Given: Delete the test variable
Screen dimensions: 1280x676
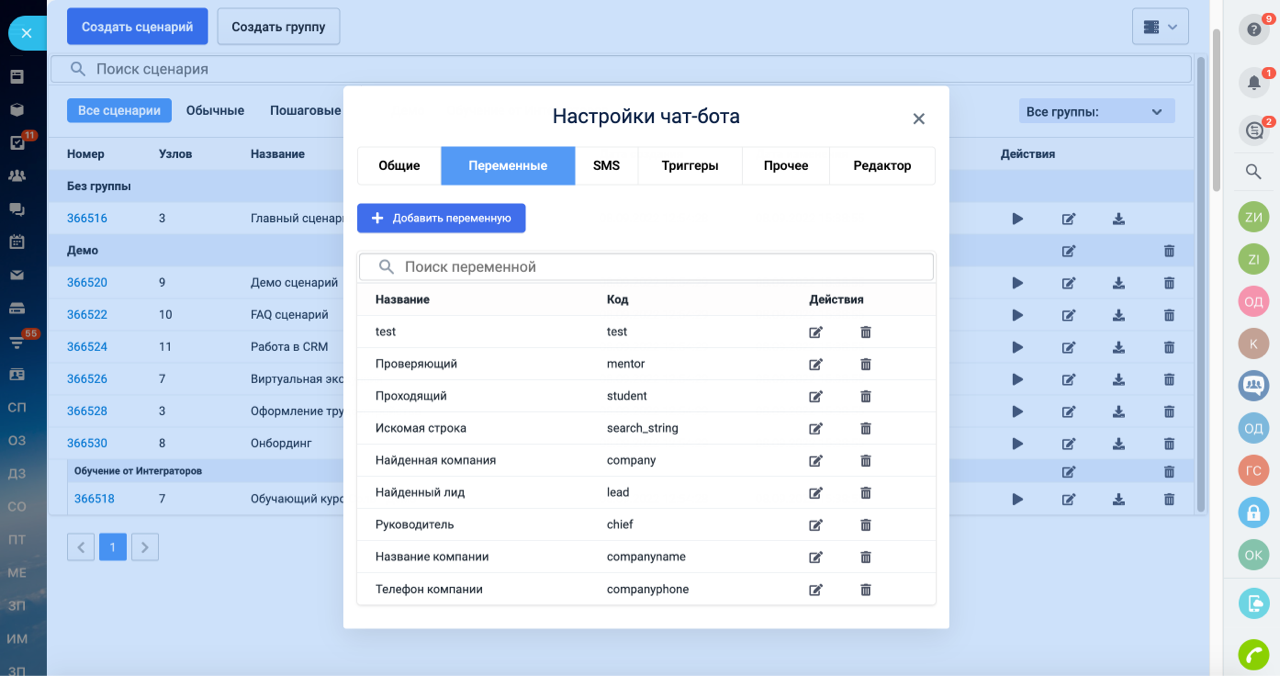Looking at the screenshot, I should click(x=866, y=332).
